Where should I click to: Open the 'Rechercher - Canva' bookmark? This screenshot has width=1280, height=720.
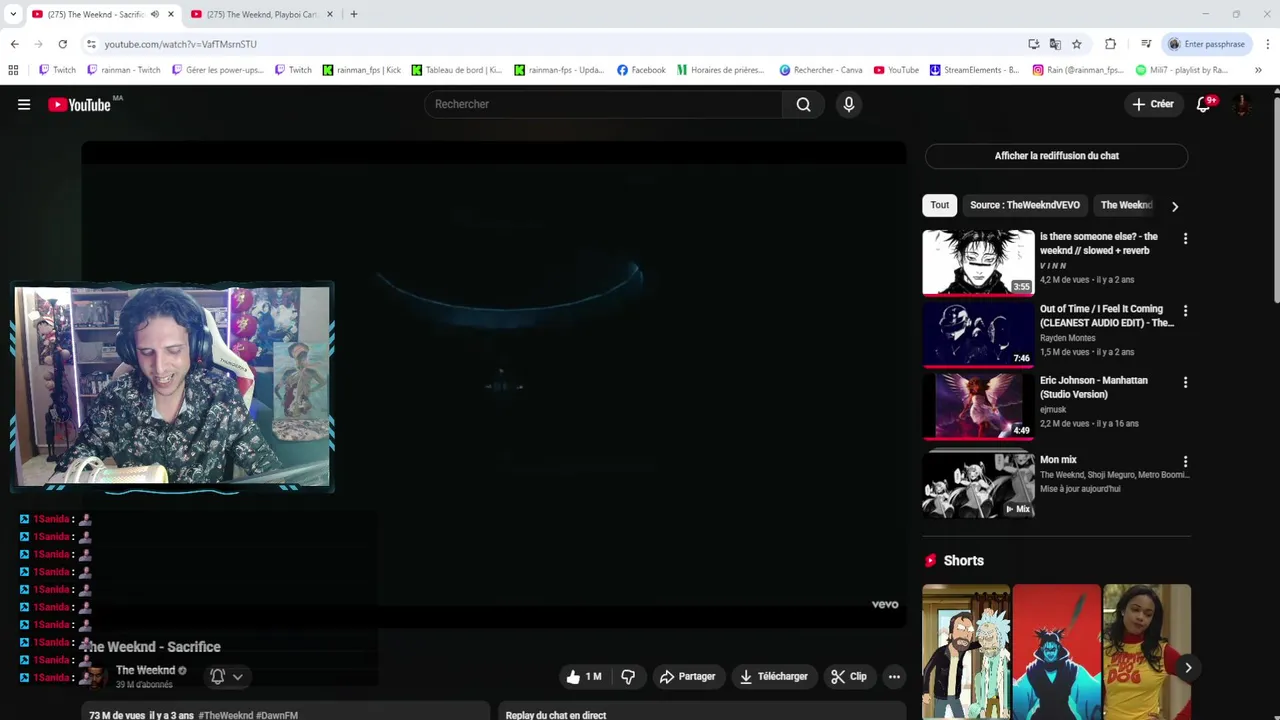click(821, 70)
